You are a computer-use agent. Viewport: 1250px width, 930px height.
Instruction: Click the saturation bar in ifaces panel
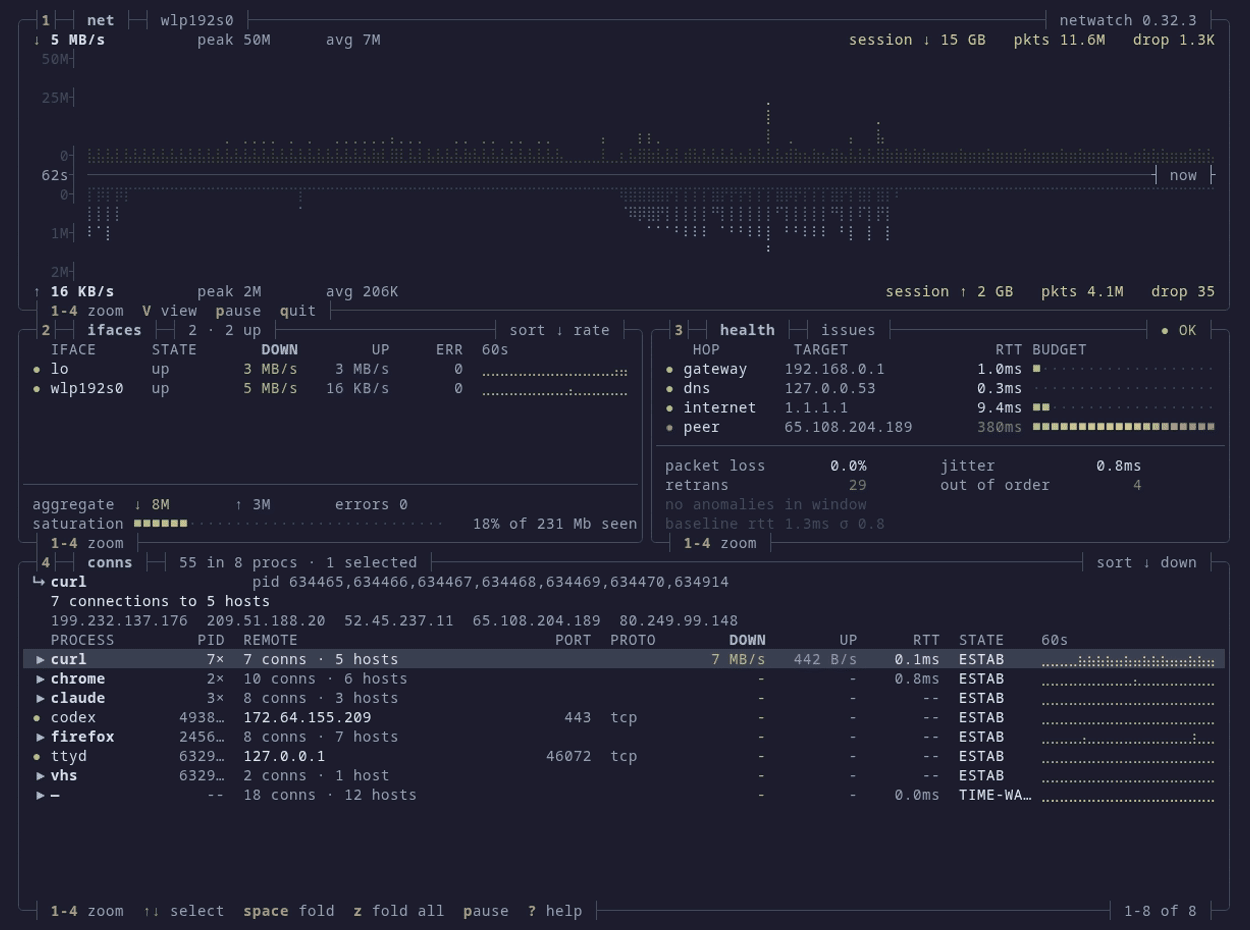(x=288, y=524)
